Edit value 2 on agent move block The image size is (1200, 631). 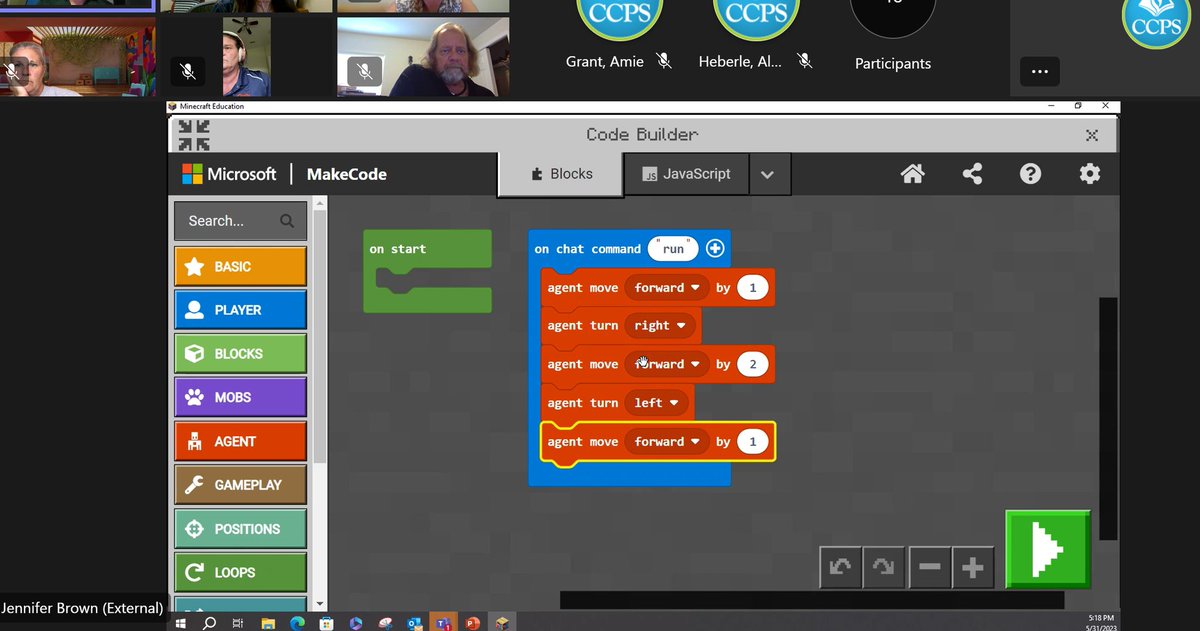click(x=753, y=364)
